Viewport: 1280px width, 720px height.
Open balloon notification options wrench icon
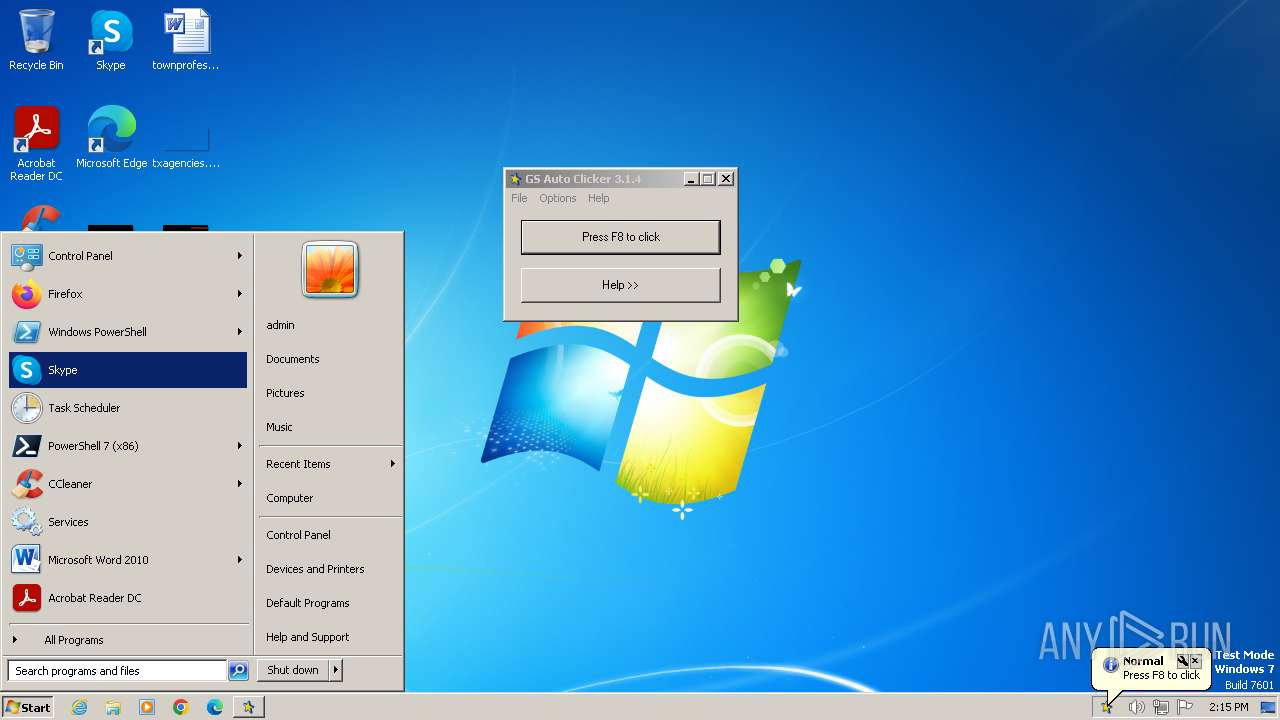coord(1182,661)
